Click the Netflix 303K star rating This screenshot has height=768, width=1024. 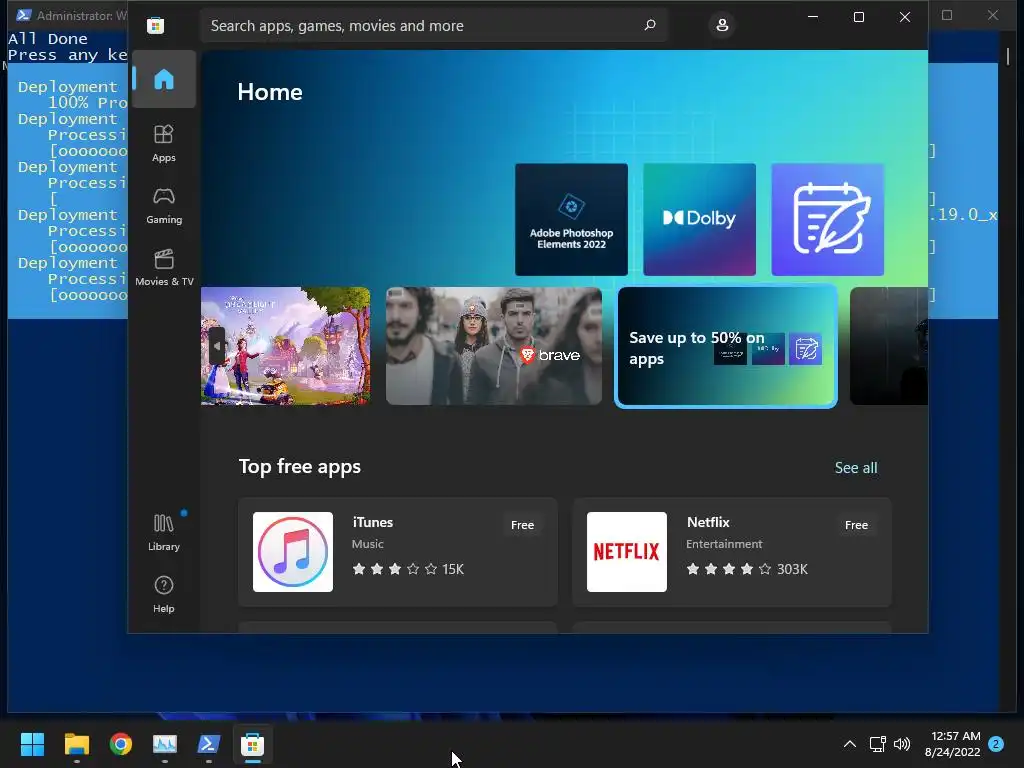coord(746,569)
